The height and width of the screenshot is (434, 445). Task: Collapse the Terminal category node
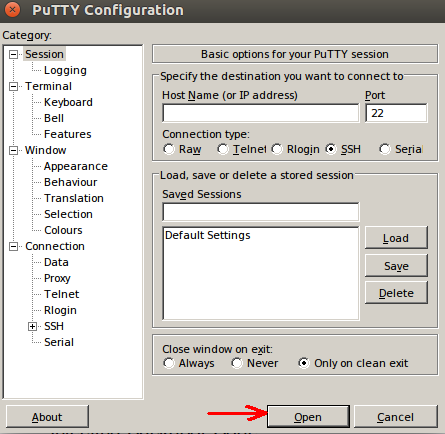click(x=13, y=87)
